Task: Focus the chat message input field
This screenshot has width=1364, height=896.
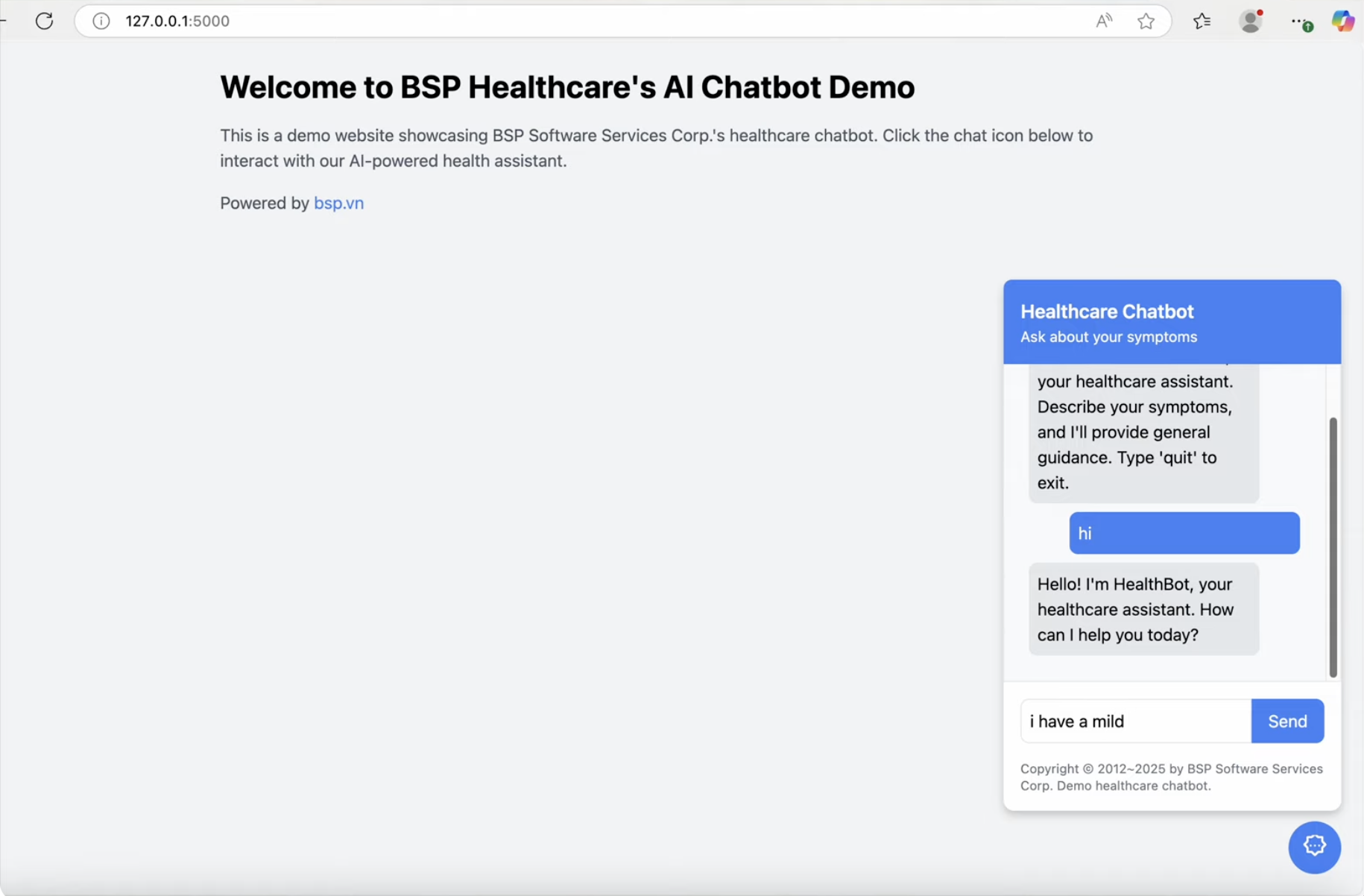Action: pos(1136,721)
